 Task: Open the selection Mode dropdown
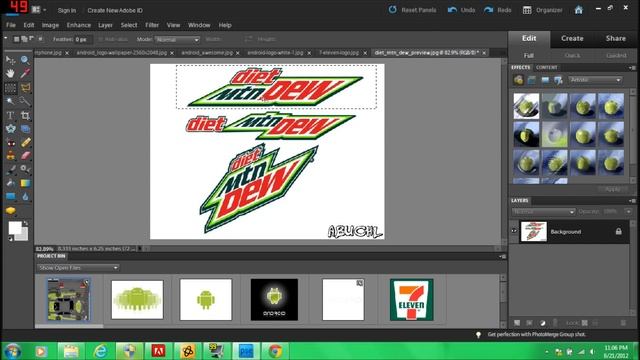(x=177, y=40)
